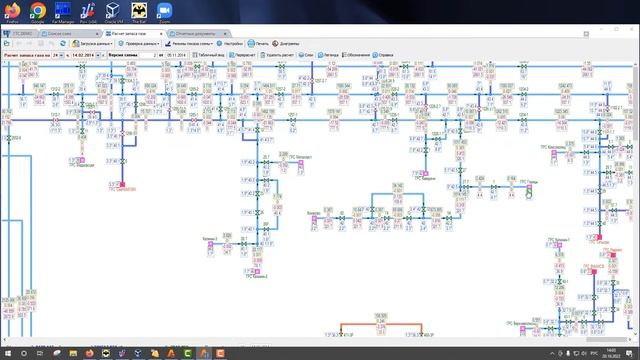Click valve 2002-6 on left pipeline
The height and width of the screenshot is (360, 640).
[9, 138]
